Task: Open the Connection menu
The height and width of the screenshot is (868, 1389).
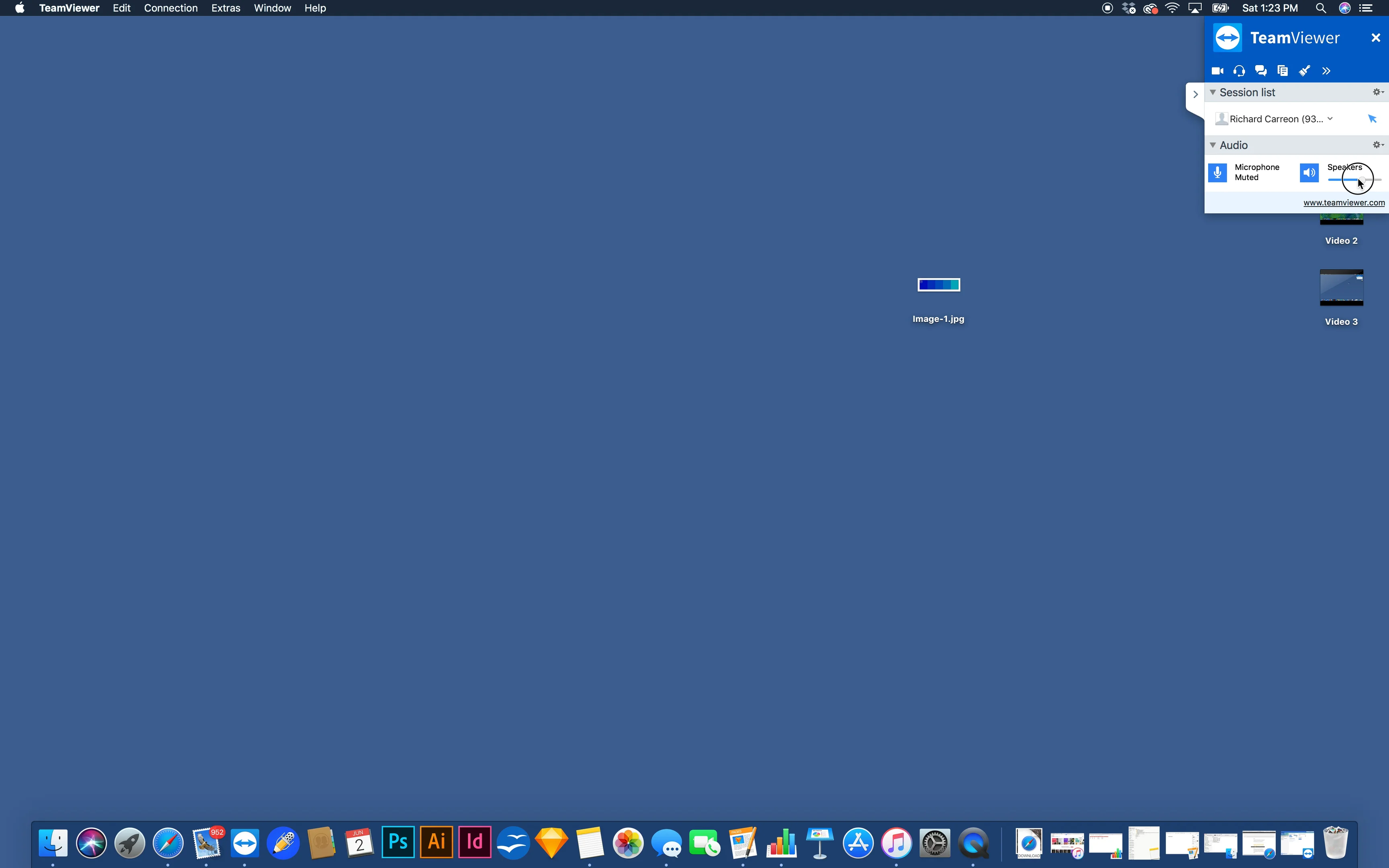Action: point(170,8)
